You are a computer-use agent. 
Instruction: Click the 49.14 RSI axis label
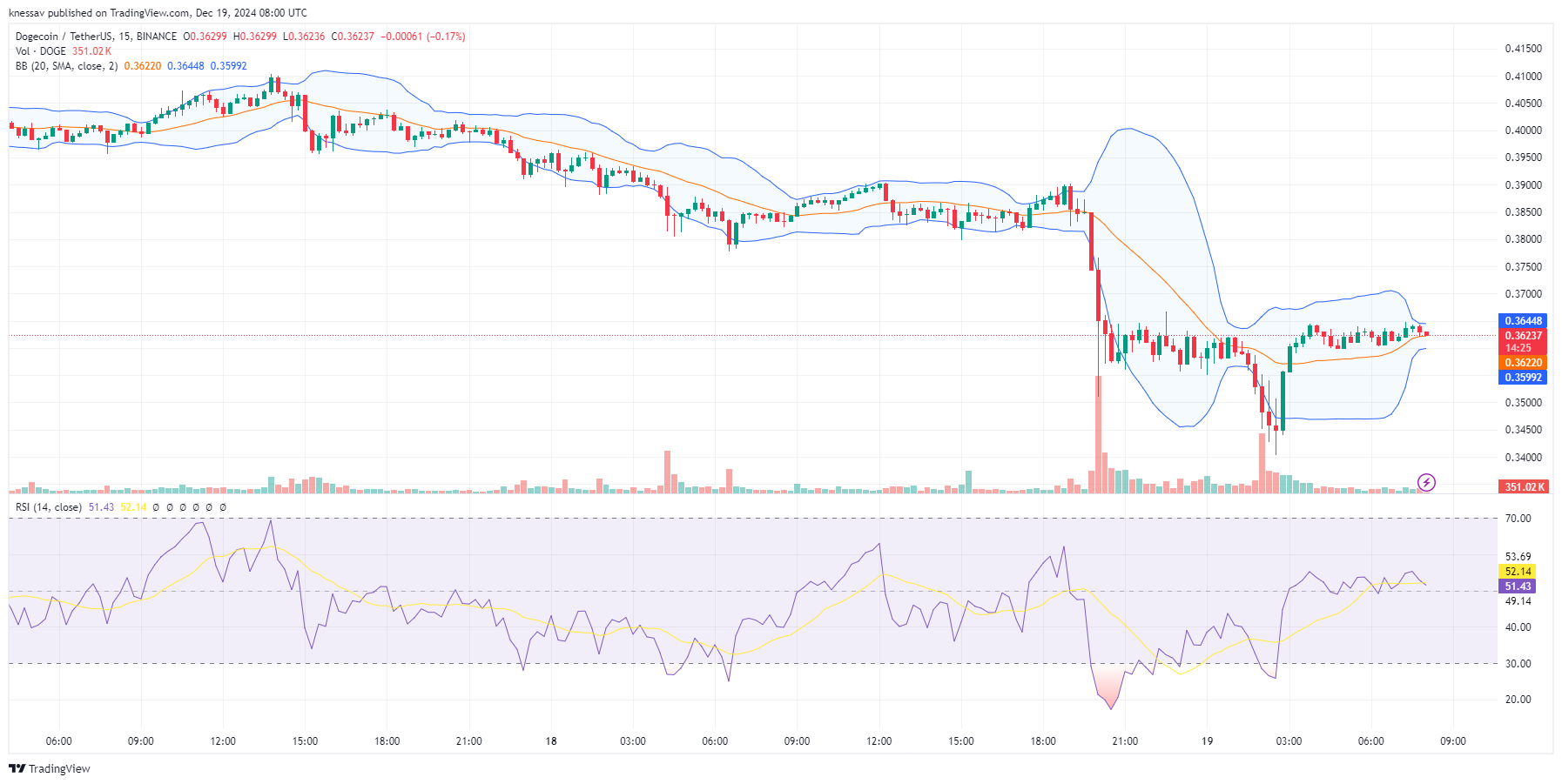pyautogui.click(x=1518, y=601)
